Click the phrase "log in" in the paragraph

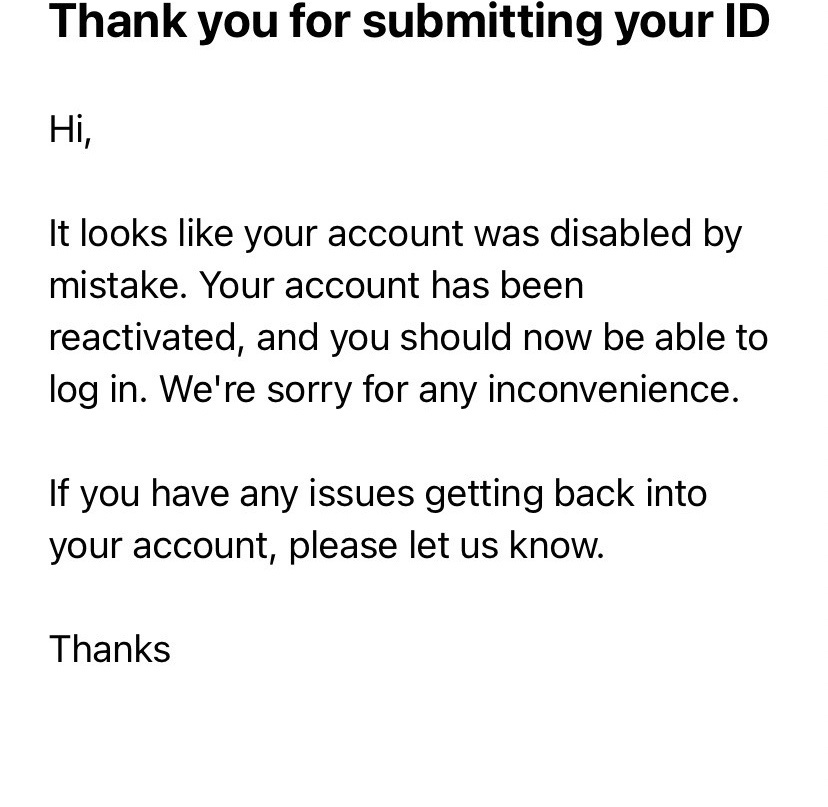[x=95, y=390]
